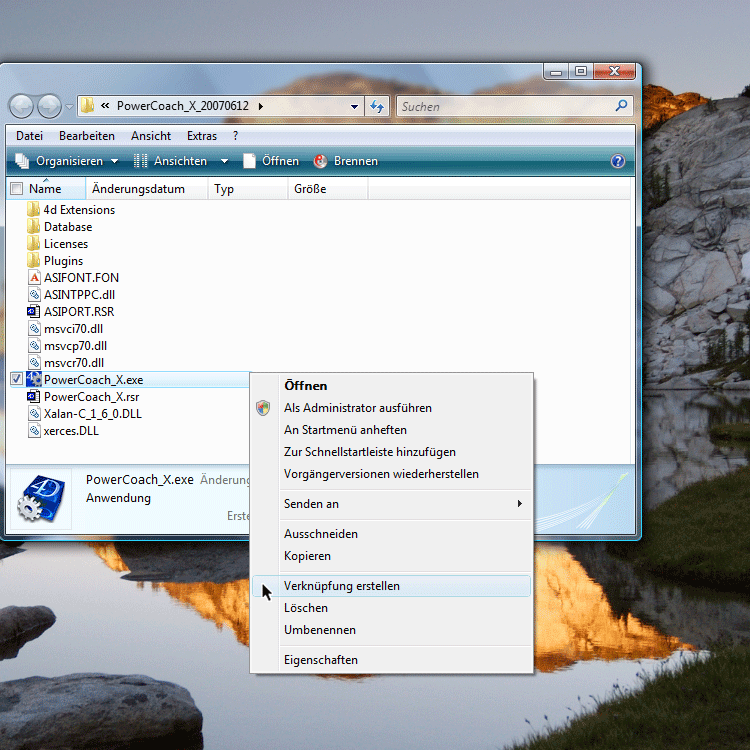Select Öffnen in context menu

(391, 386)
